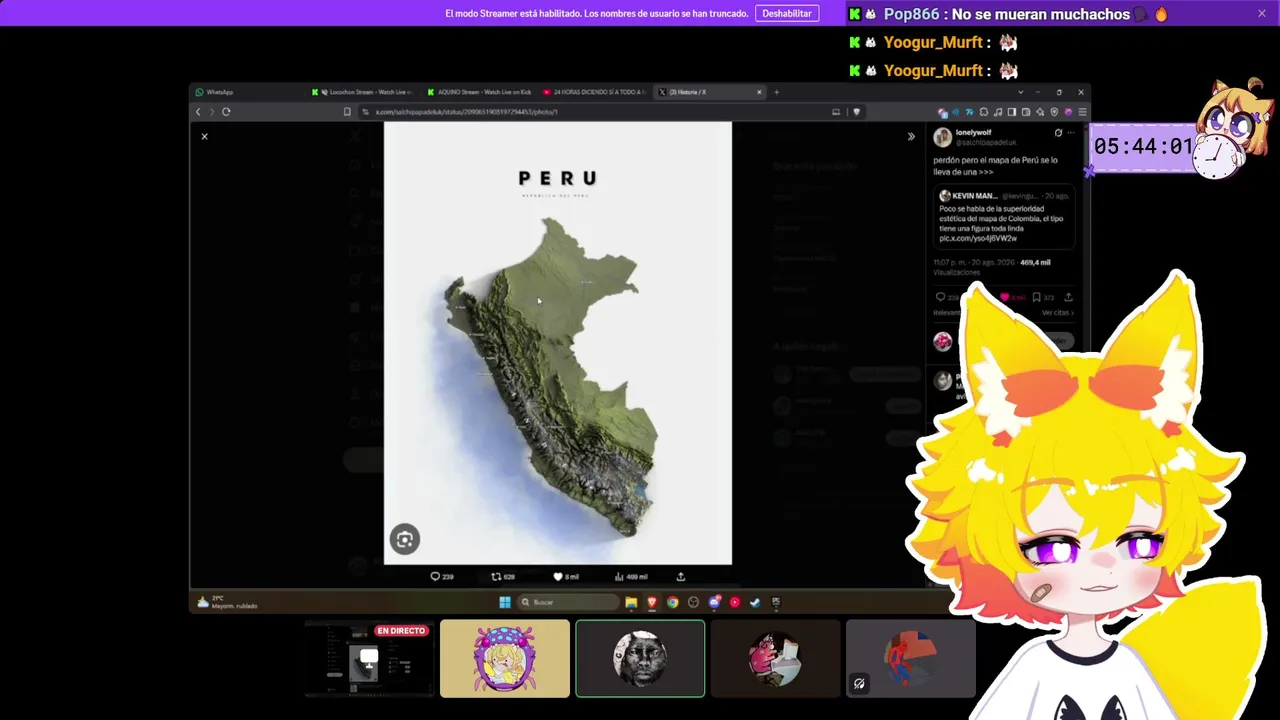Like the tweet under the photo
The width and height of the screenshot is (1280, 720).
(x=566, y=577)
